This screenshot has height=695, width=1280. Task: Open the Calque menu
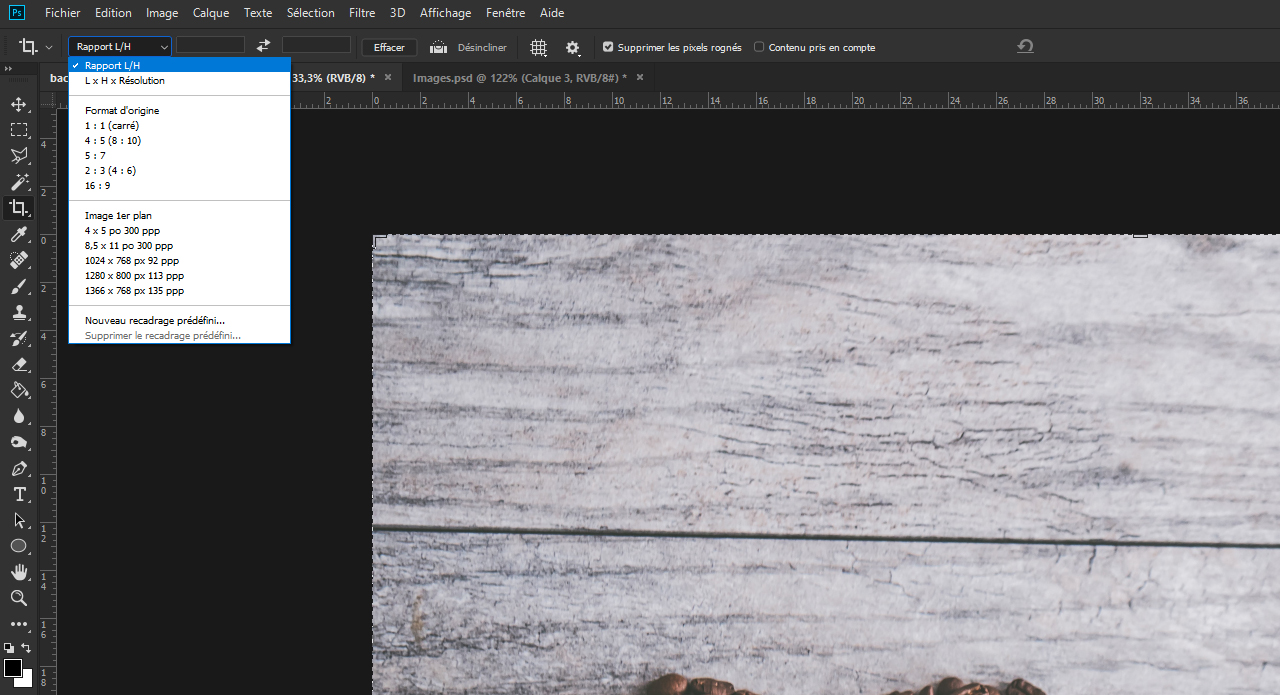(x=211, y=13)
